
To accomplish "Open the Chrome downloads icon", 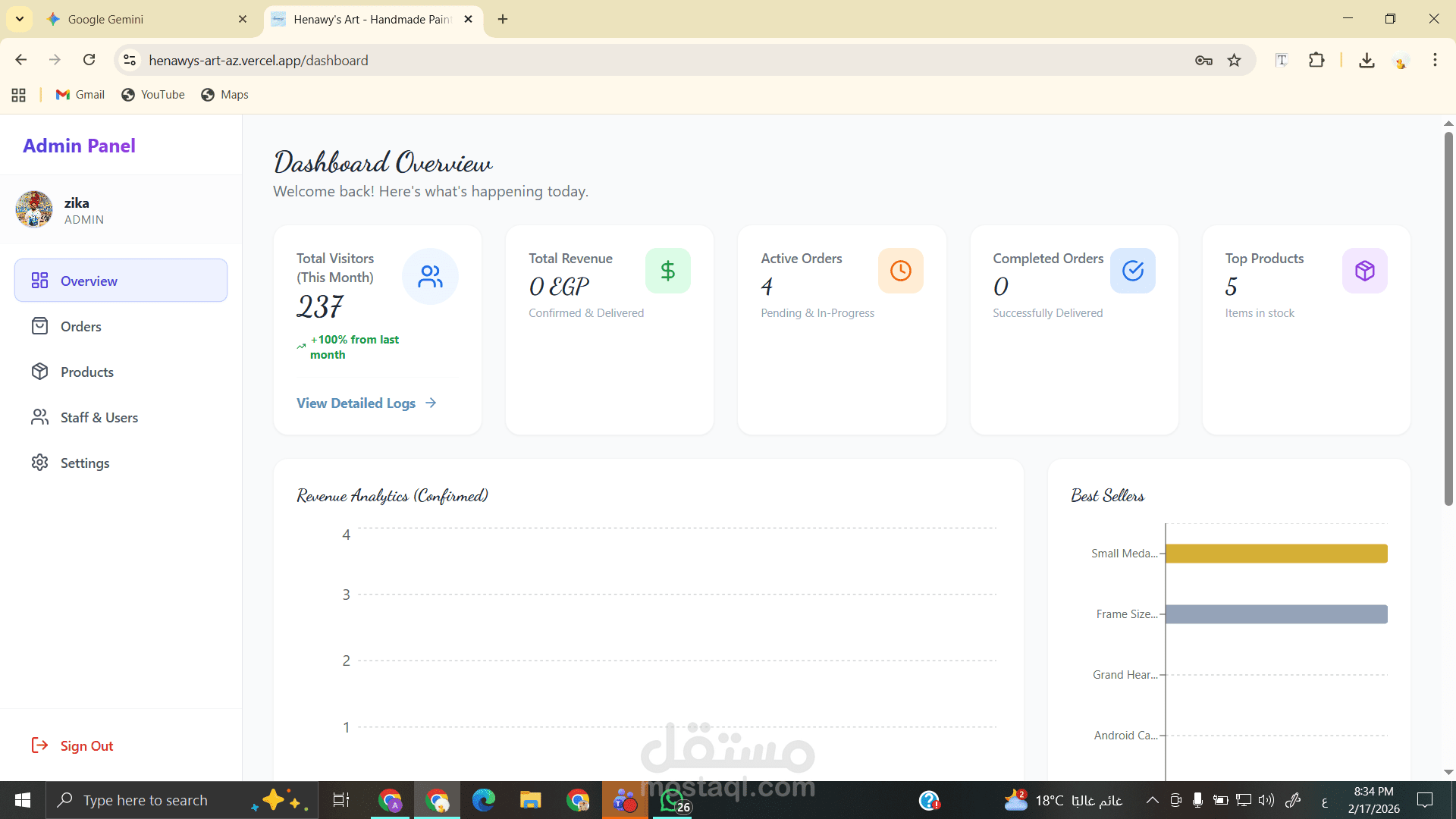I will (x=1367, y=61).
